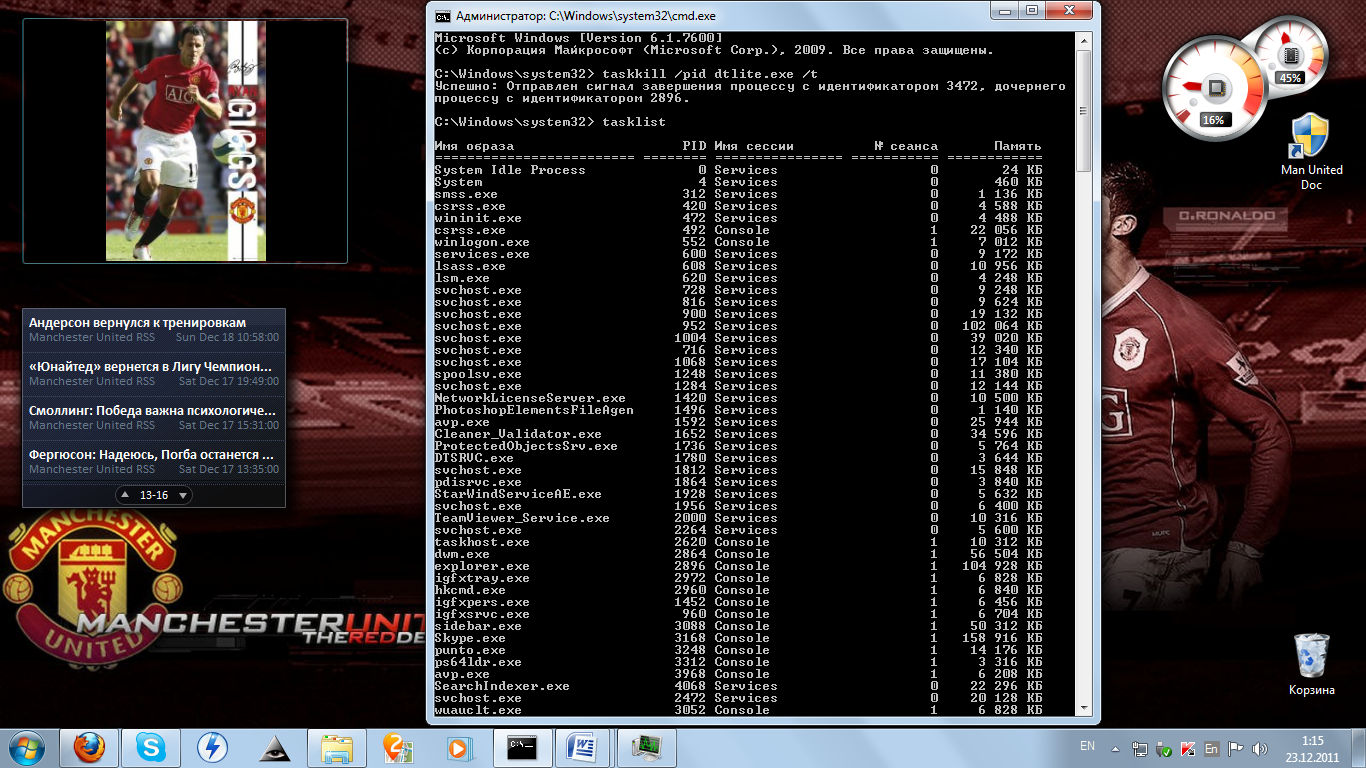
Task: Open the Man United Doc desktop shortcut
Action: click(1311, 152)
